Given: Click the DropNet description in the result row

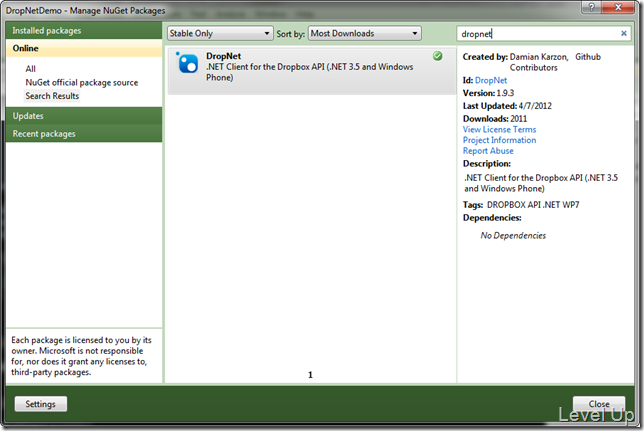Looking at the screenshot, I should (x=310, y=72).
